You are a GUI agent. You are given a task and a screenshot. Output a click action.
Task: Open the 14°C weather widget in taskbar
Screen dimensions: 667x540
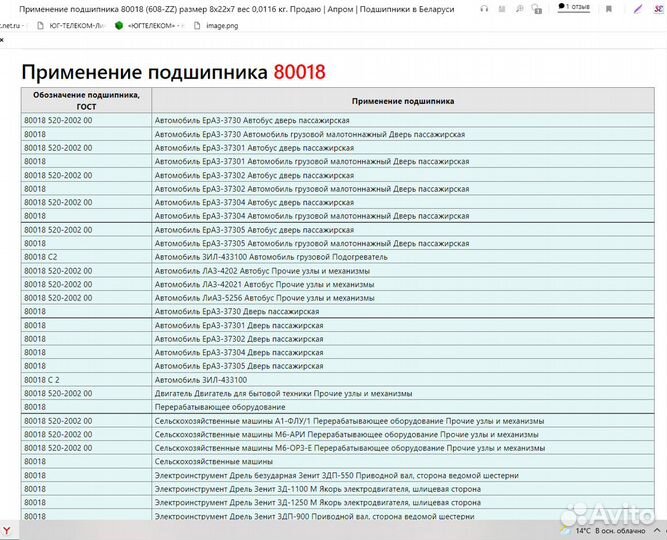tap(603, 531)
